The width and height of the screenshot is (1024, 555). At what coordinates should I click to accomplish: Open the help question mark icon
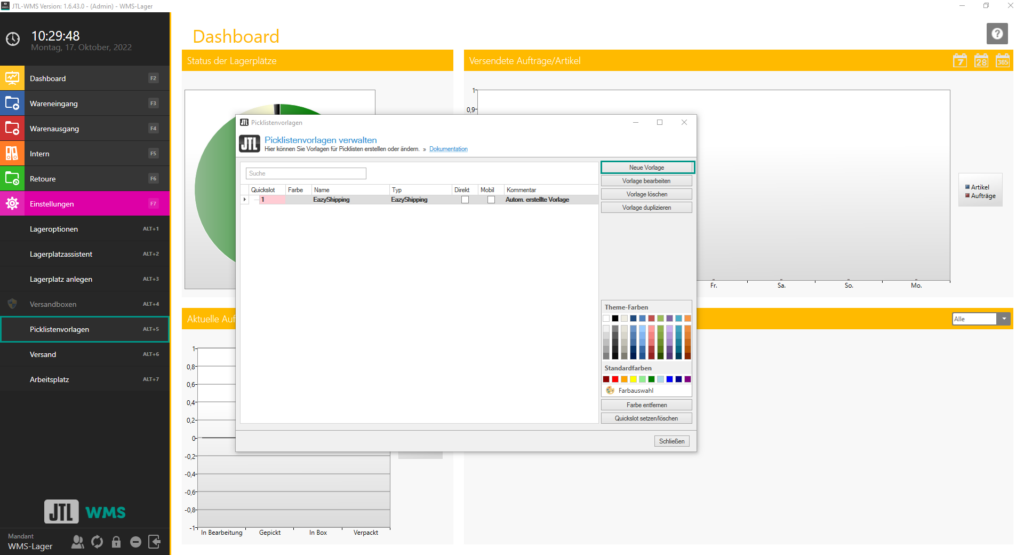996,34
